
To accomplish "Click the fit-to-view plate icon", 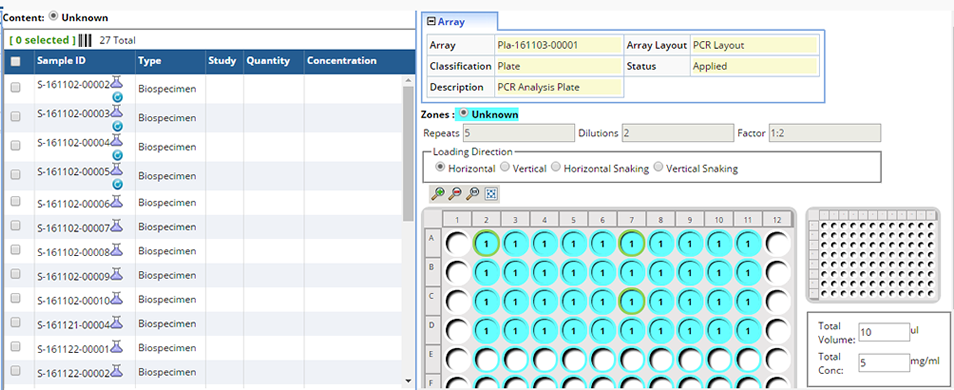I will point(491,193).
